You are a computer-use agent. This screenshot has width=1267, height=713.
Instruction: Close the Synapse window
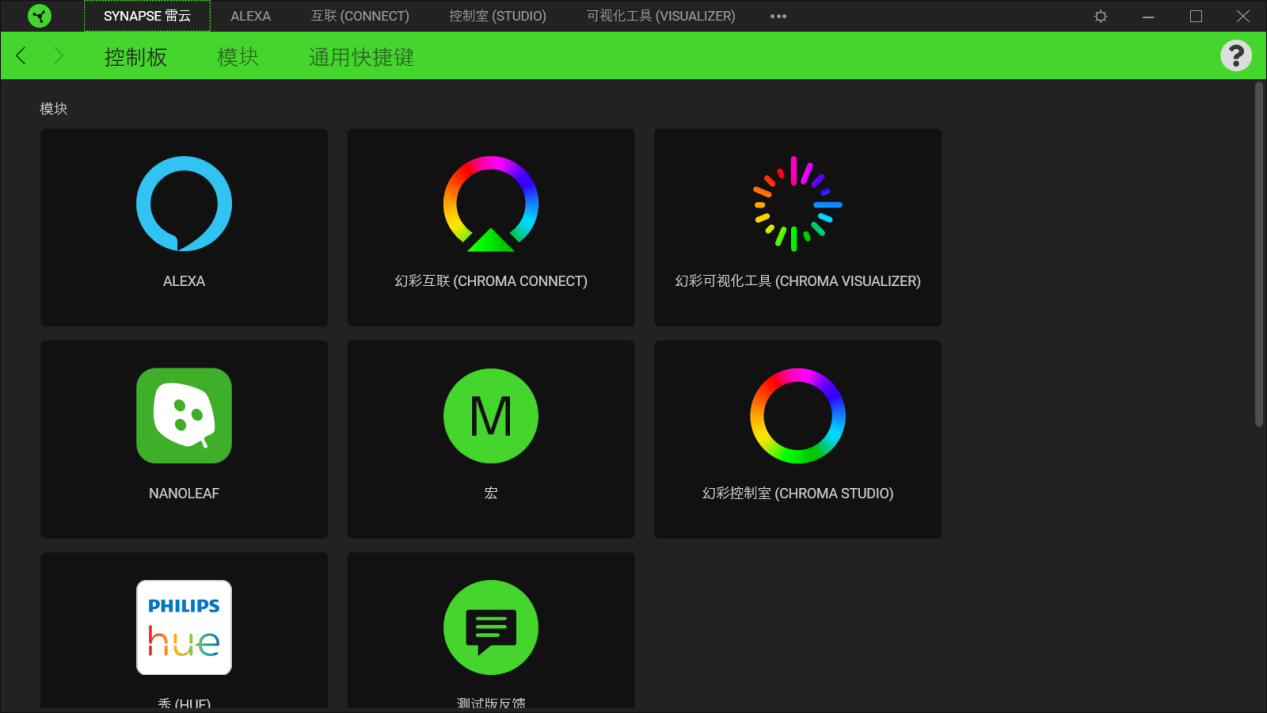(x=1243, y=16)
